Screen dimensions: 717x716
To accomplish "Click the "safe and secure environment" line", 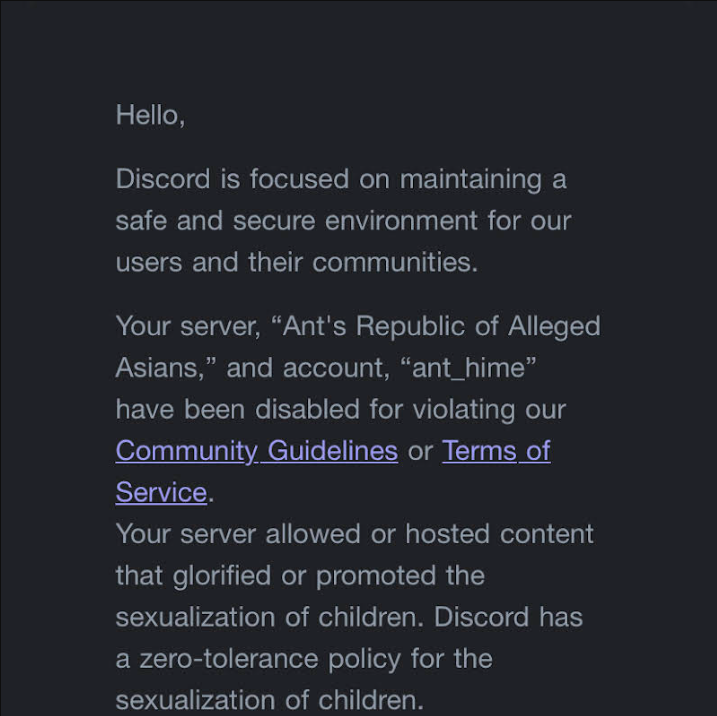I will click(343, 221).
